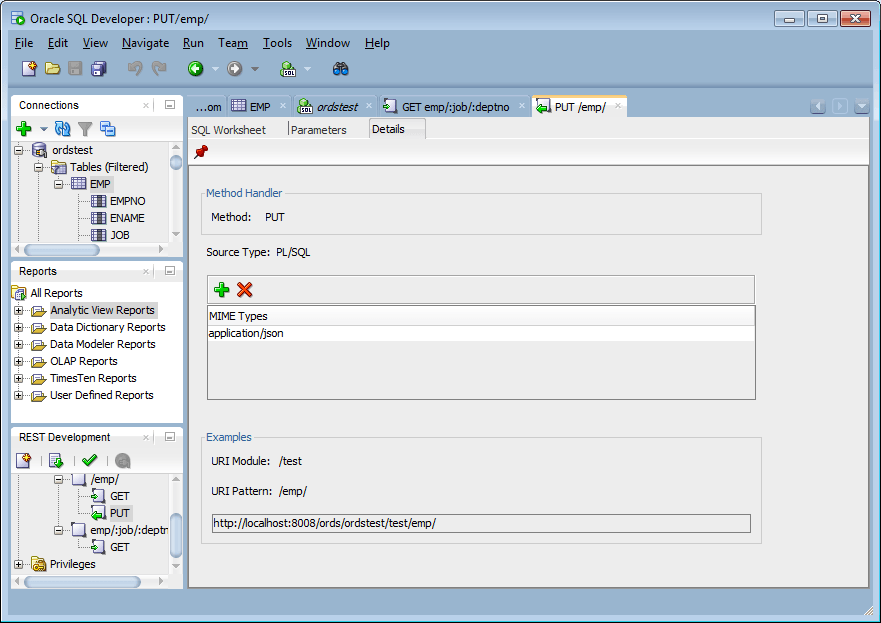The width and height of the screenshot is (881, 623).
Task: Click the green plus New Connection icon
Action: pyautogui.click(x=24, y=129)
